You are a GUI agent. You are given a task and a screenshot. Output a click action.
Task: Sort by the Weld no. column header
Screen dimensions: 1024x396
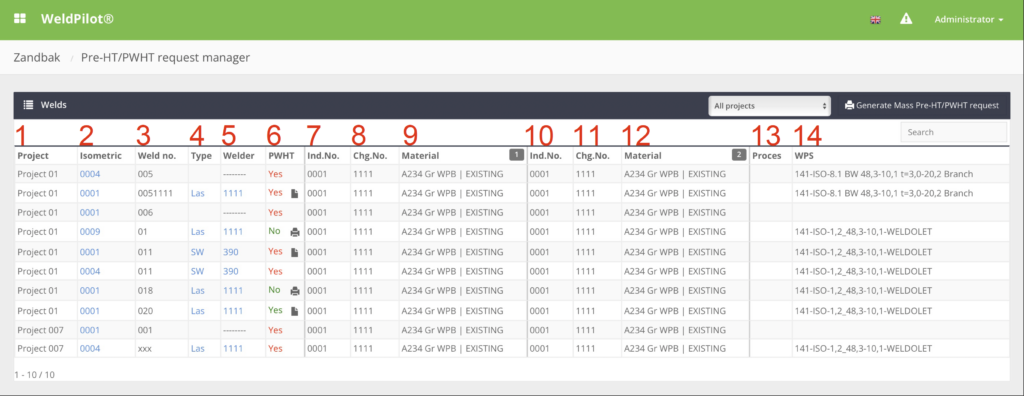(x=157, y=156)
